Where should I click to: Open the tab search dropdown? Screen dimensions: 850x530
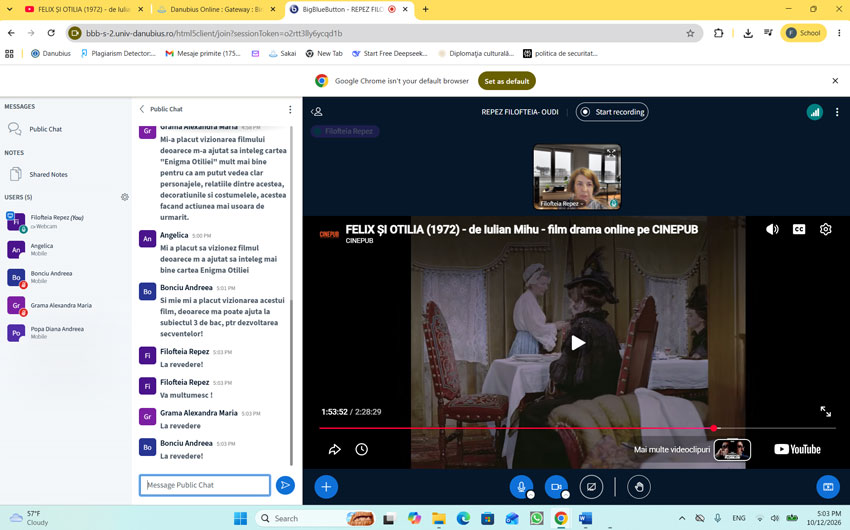coord(10,9)
